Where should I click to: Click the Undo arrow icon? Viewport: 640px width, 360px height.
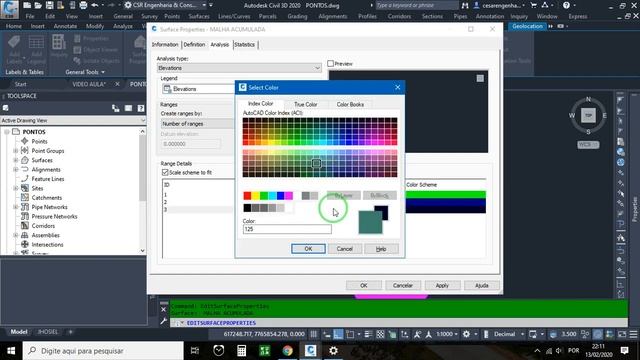point(95,5)
